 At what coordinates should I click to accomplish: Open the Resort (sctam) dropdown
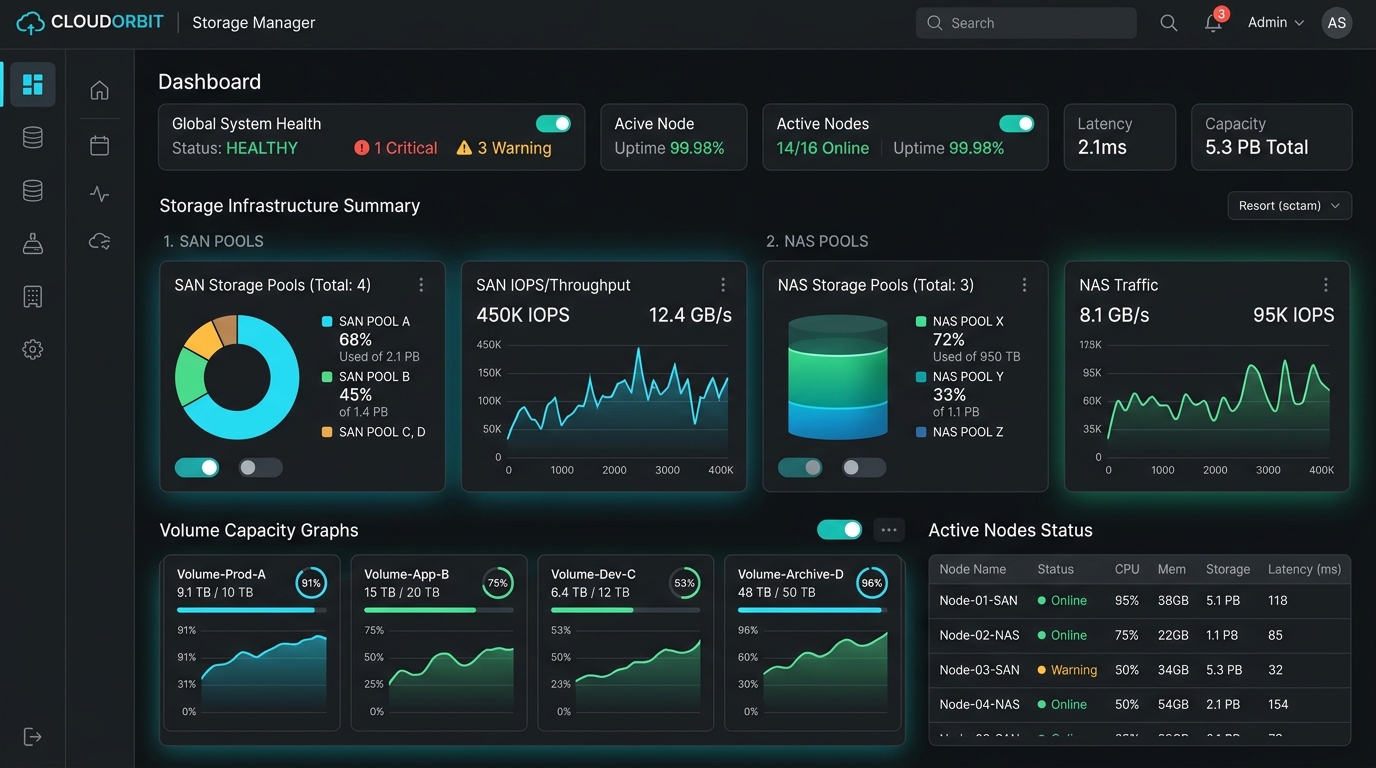point(1290,206)
